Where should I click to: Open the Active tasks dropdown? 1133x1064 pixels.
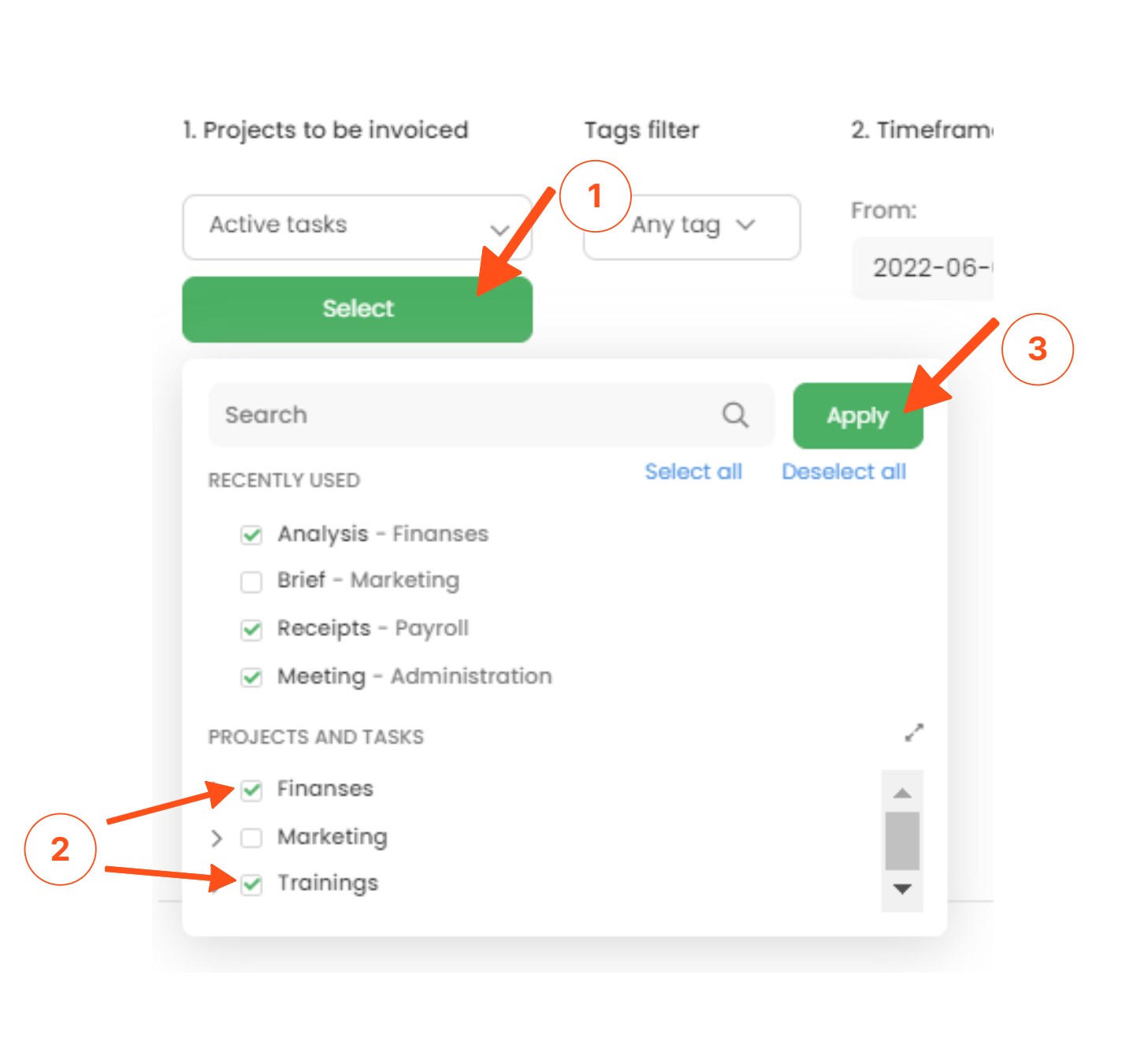(x=356, y=226)
